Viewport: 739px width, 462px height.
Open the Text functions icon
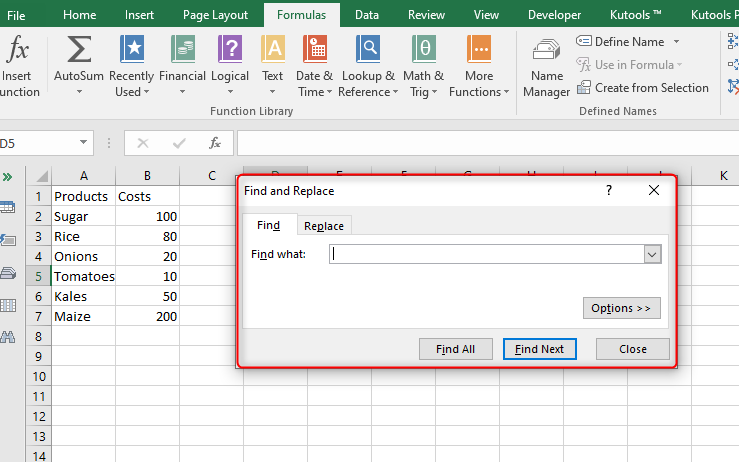[273, 49]
